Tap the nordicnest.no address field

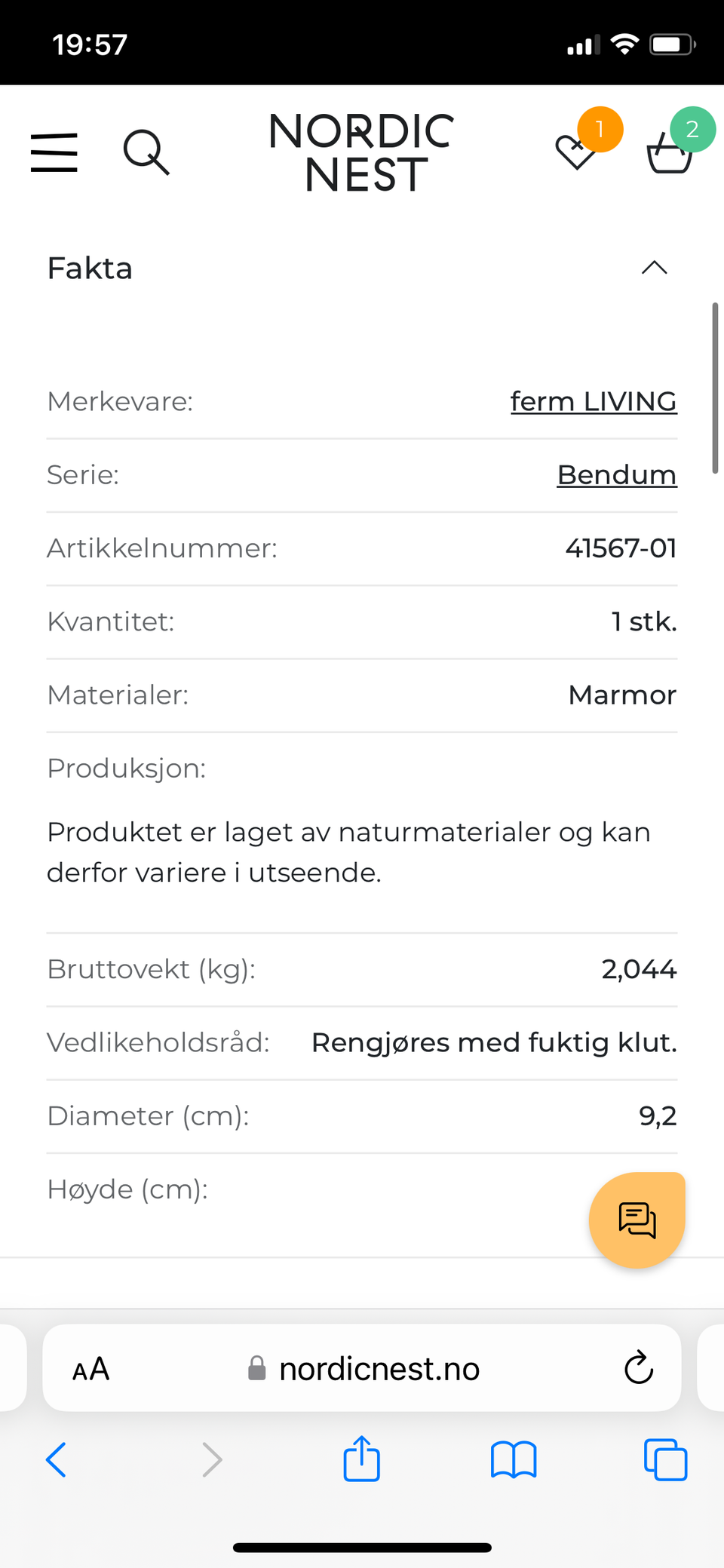(x=379, y=1369)
